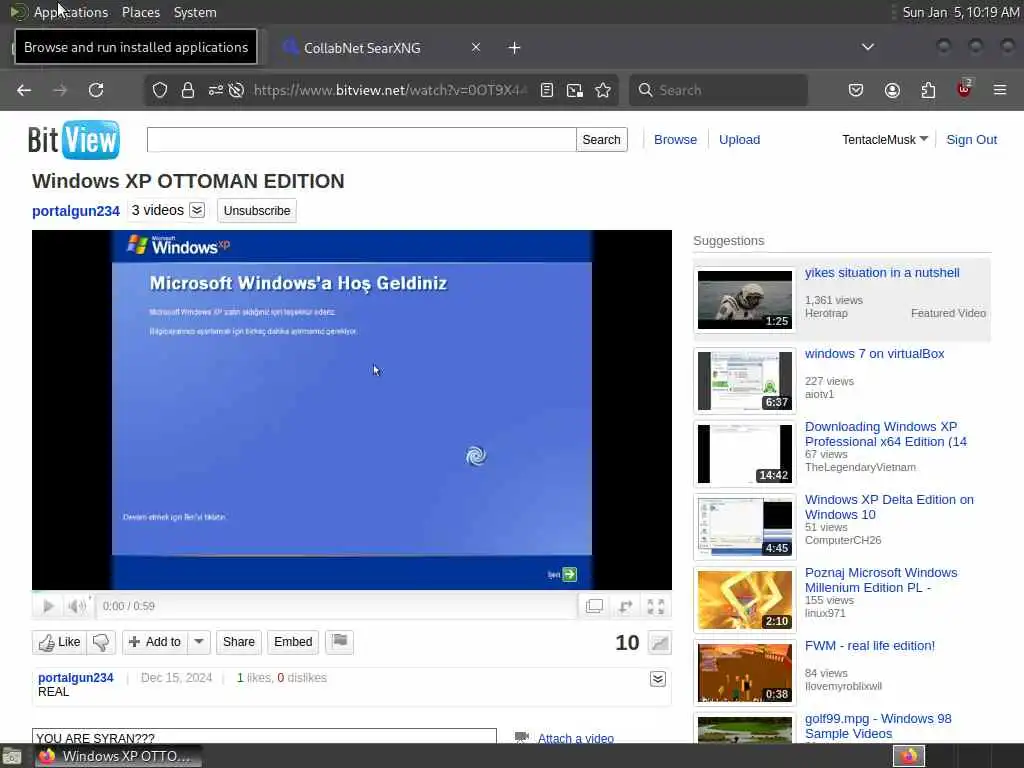The image size is (1024, 768).
Task: Close the CollabNet SearXNG tab
Action: click(476, 47)
